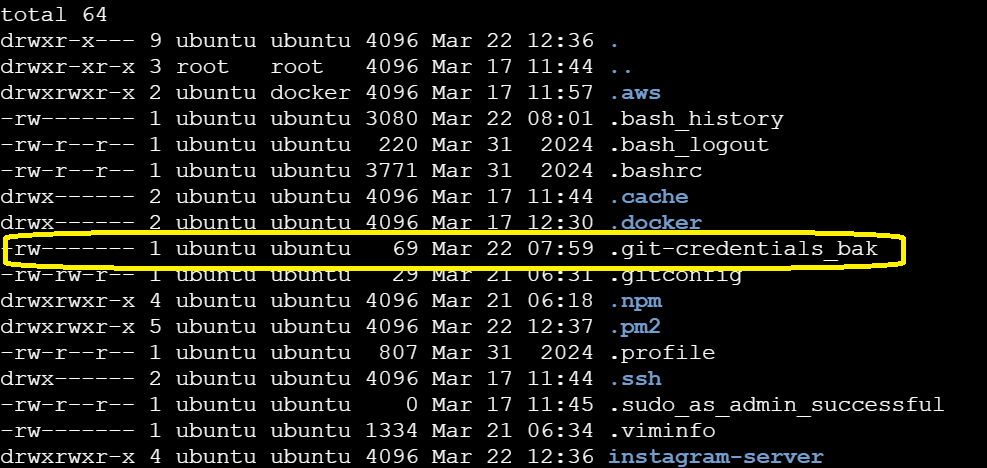Click the "root" owner text
The image size is (987, 468).
point(202,67)
